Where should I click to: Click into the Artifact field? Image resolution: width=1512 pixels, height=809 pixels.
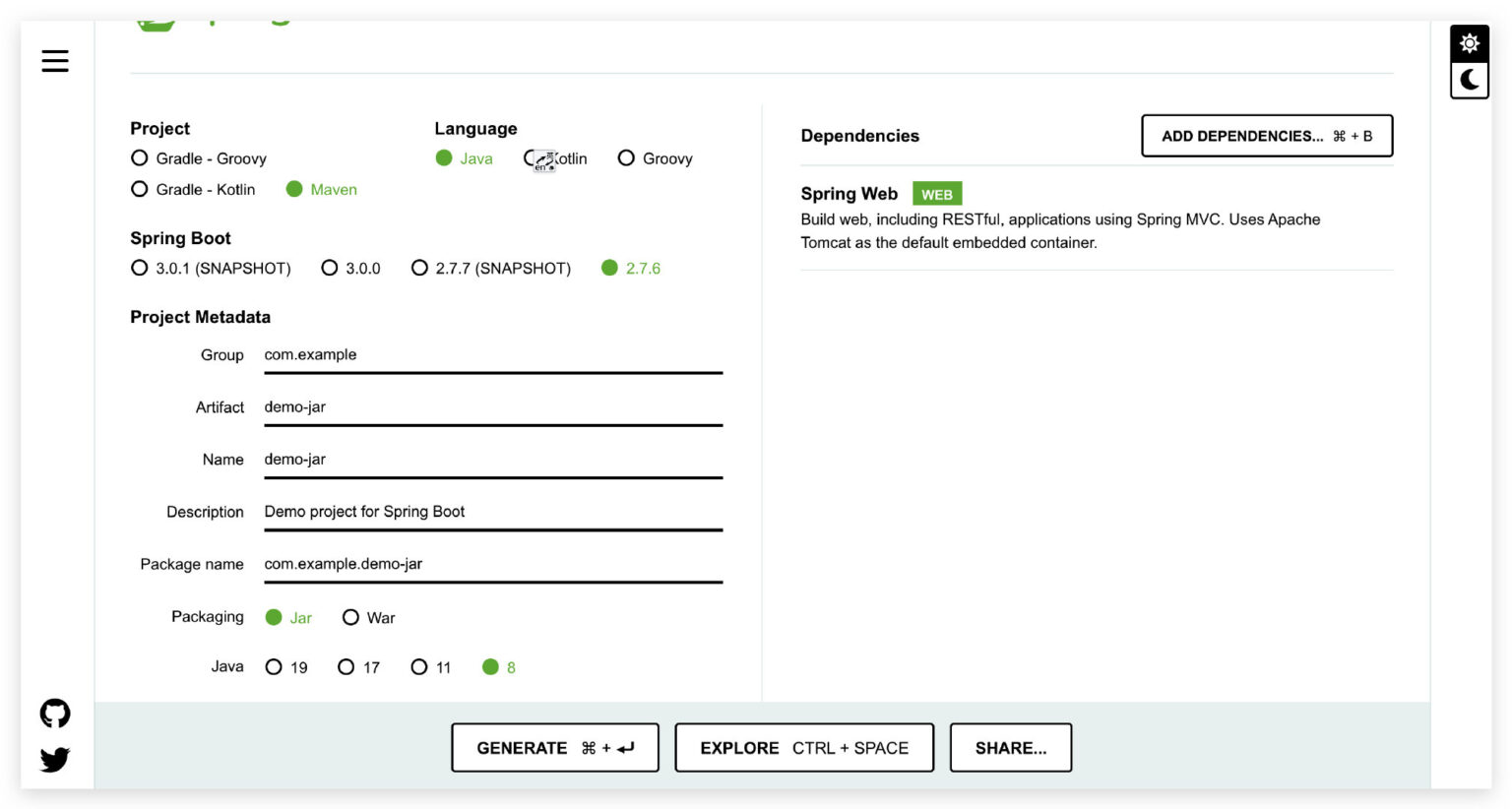pyautogui.click(x=492, y=406)
